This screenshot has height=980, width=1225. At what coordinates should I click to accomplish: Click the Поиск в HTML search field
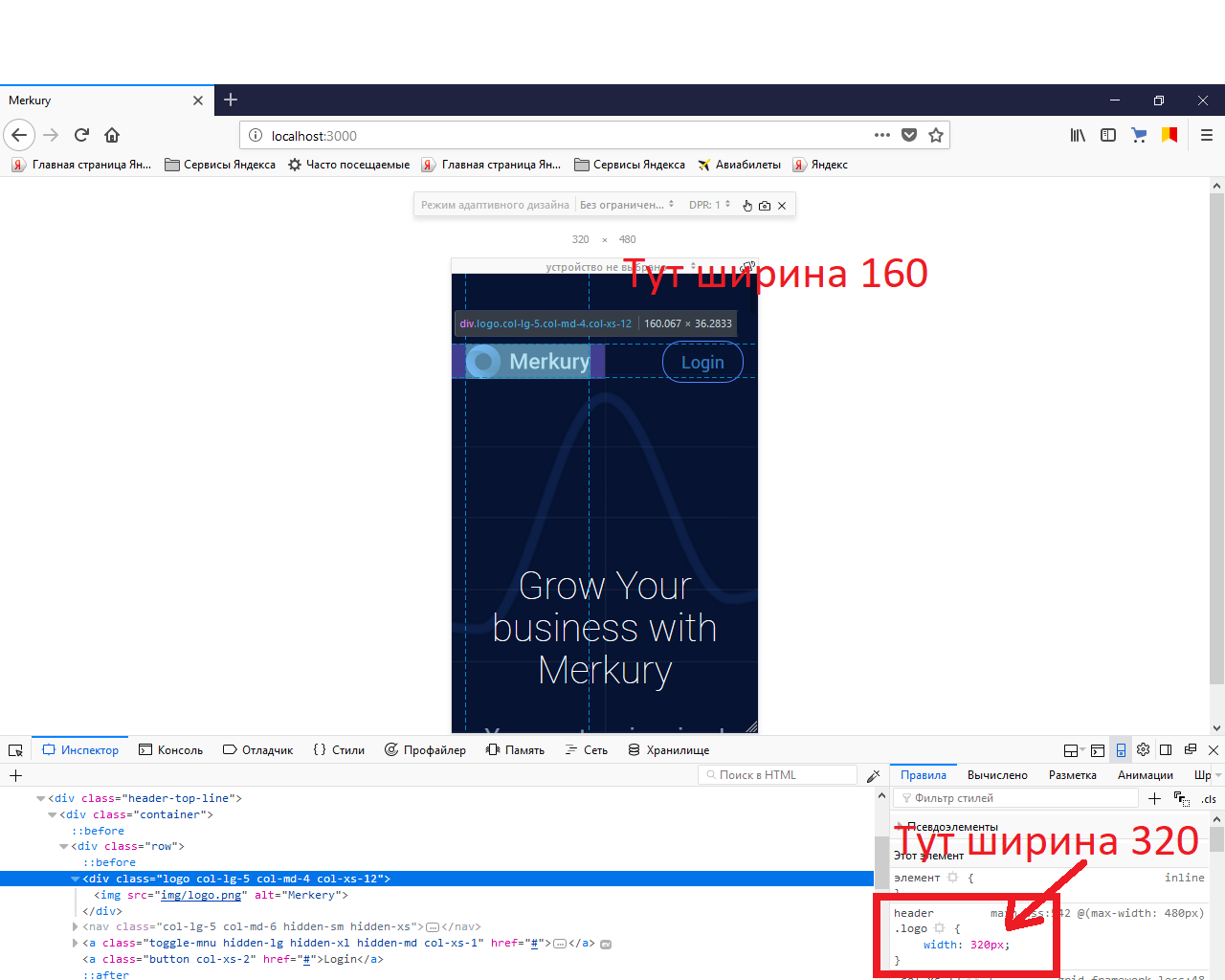(x=777, y=775)
